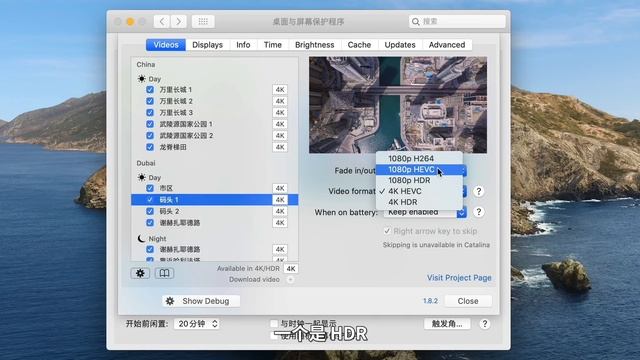Select the 谢赫扎耶德路 name under Dubai Day
This screenshot has width=640, height=360.
pos(180,223)
